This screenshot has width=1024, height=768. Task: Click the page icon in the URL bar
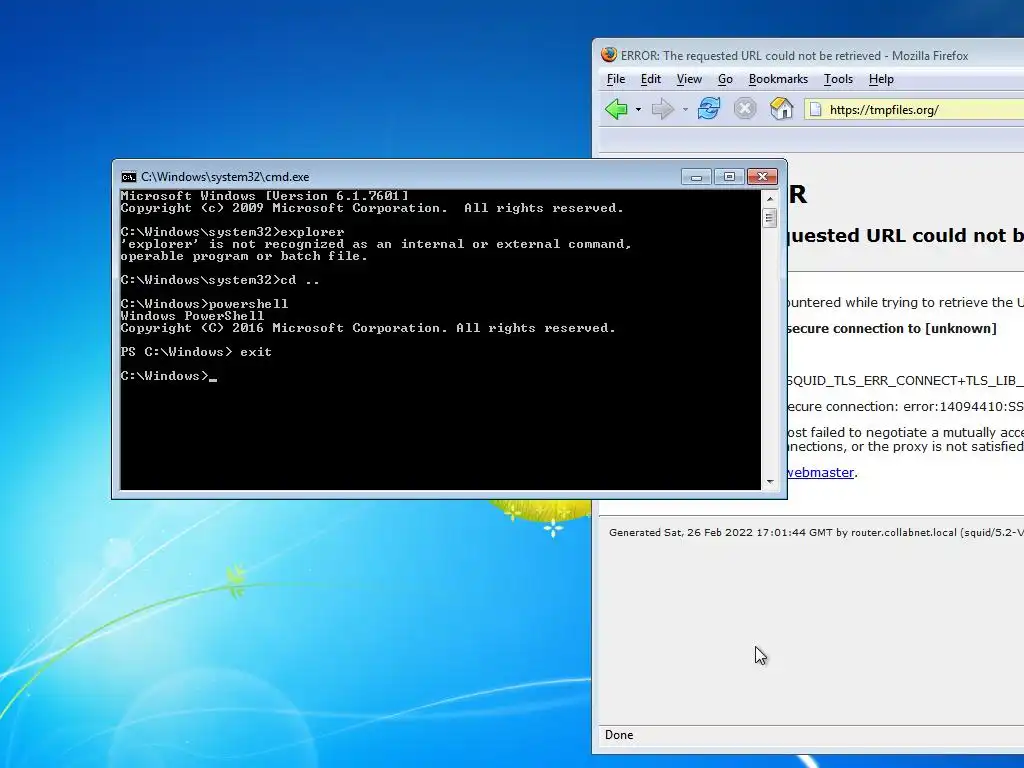[815, 110]
